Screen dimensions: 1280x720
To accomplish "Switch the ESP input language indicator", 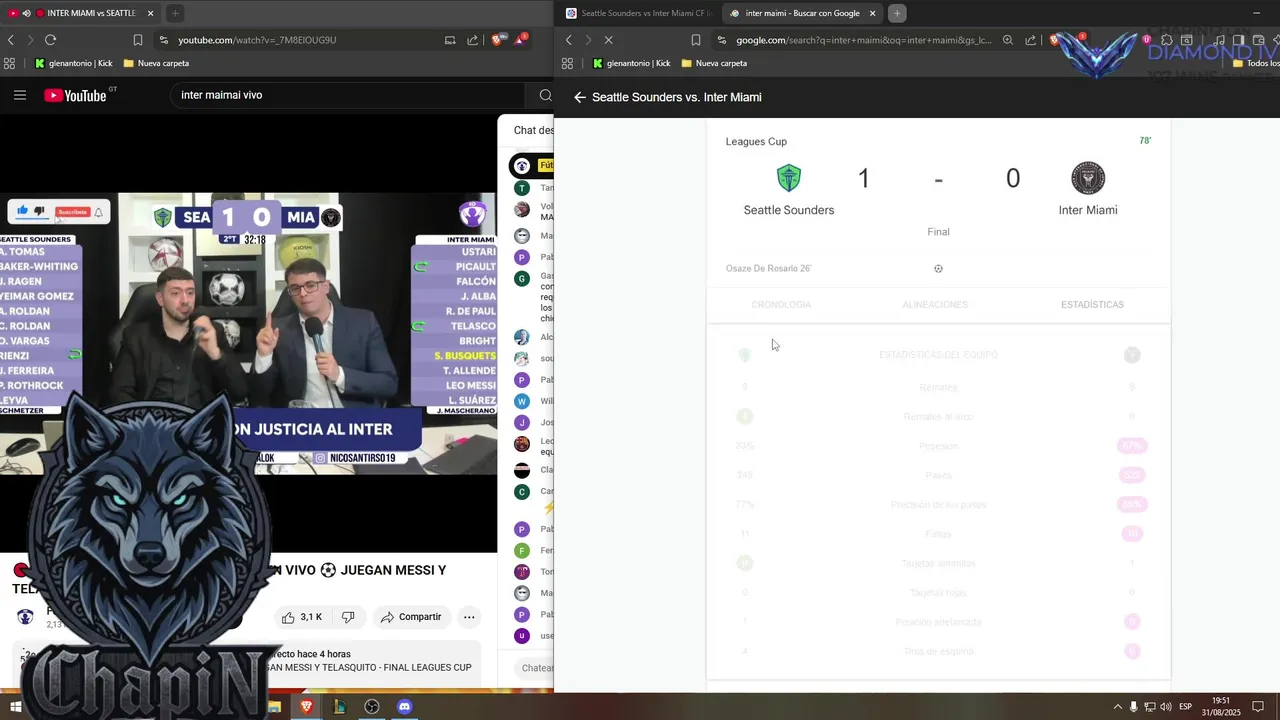I will [1185, 706].
